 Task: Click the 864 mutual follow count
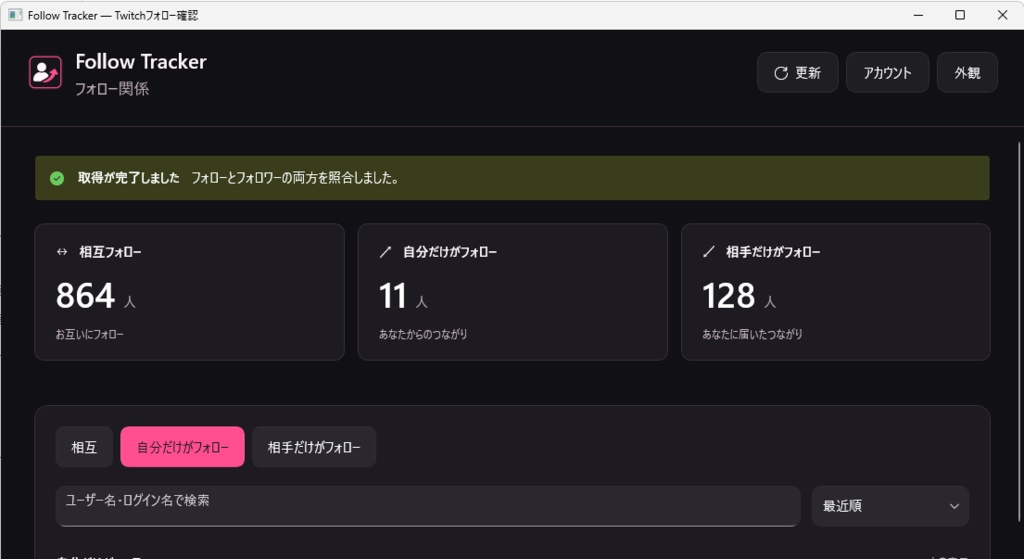pyautogui.click(x=86, y=295)
